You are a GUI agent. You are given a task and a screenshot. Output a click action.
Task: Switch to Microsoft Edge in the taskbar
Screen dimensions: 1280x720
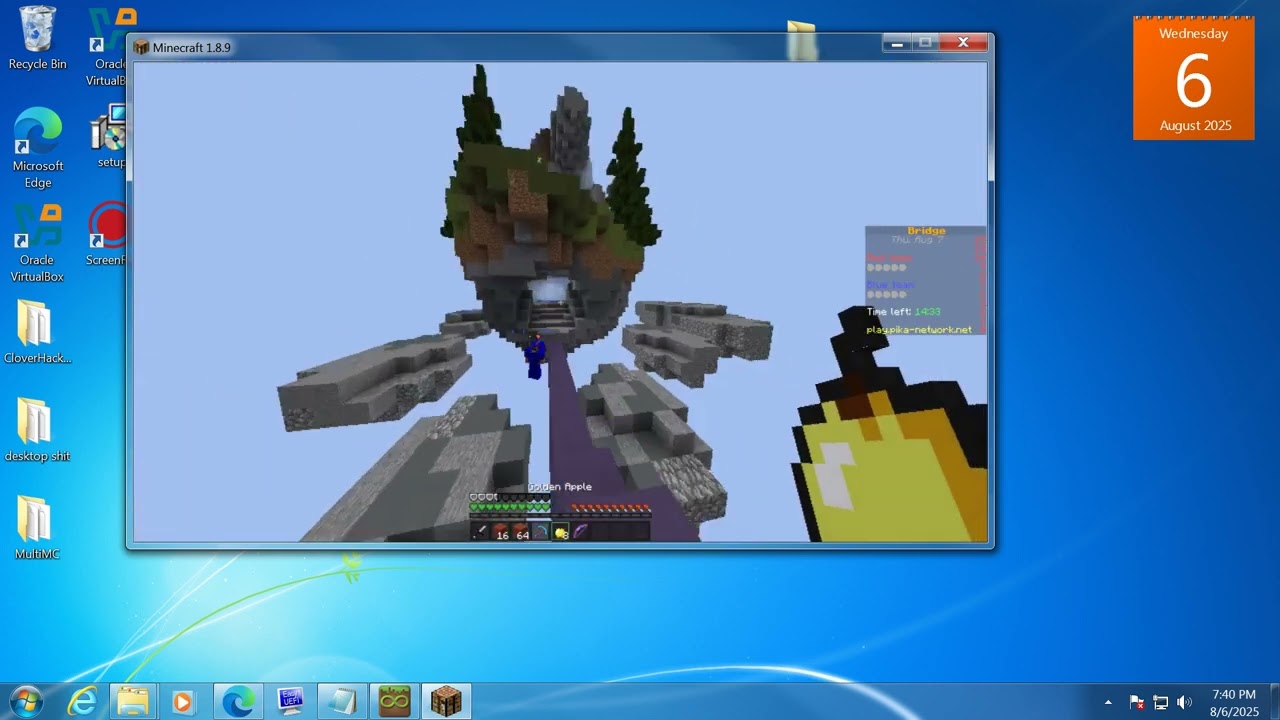tap(238, 702)
